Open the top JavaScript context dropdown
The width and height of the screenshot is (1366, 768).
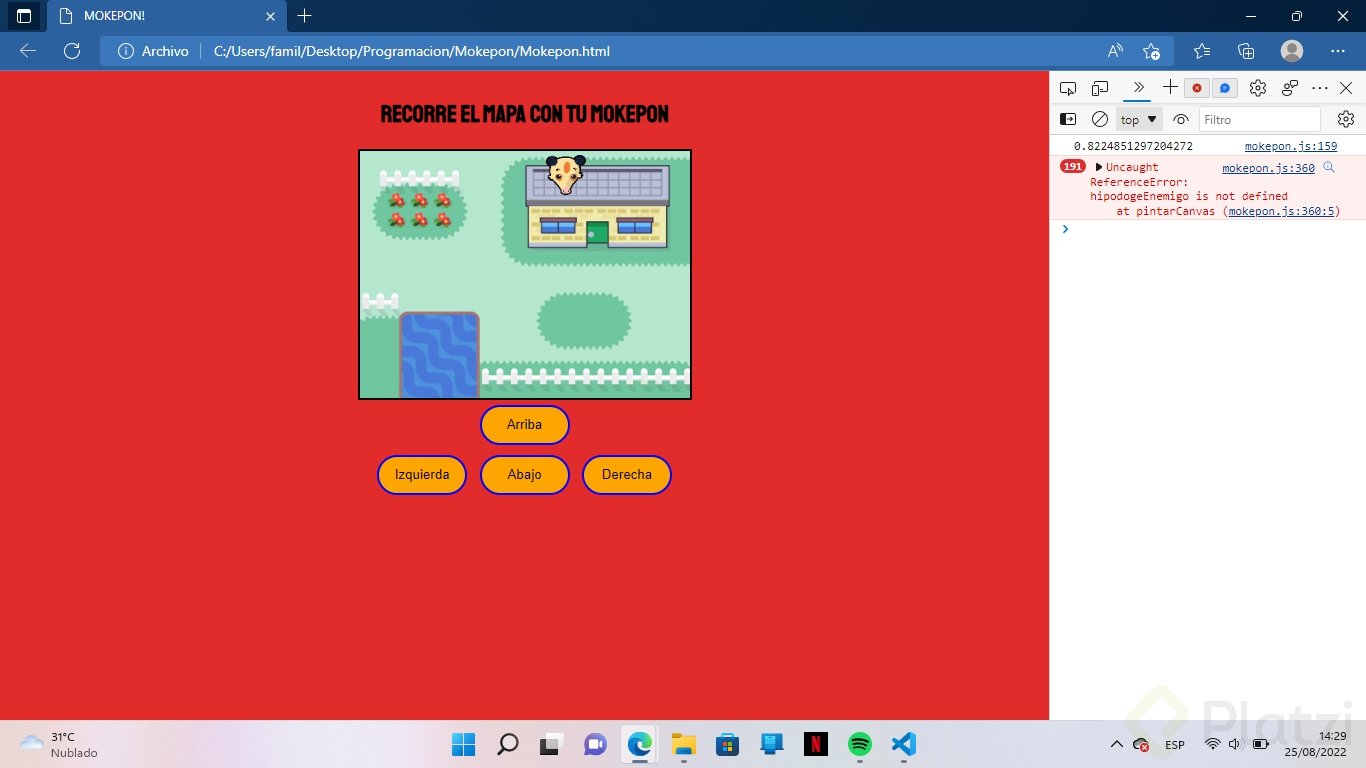click(x=1139, y=120)
